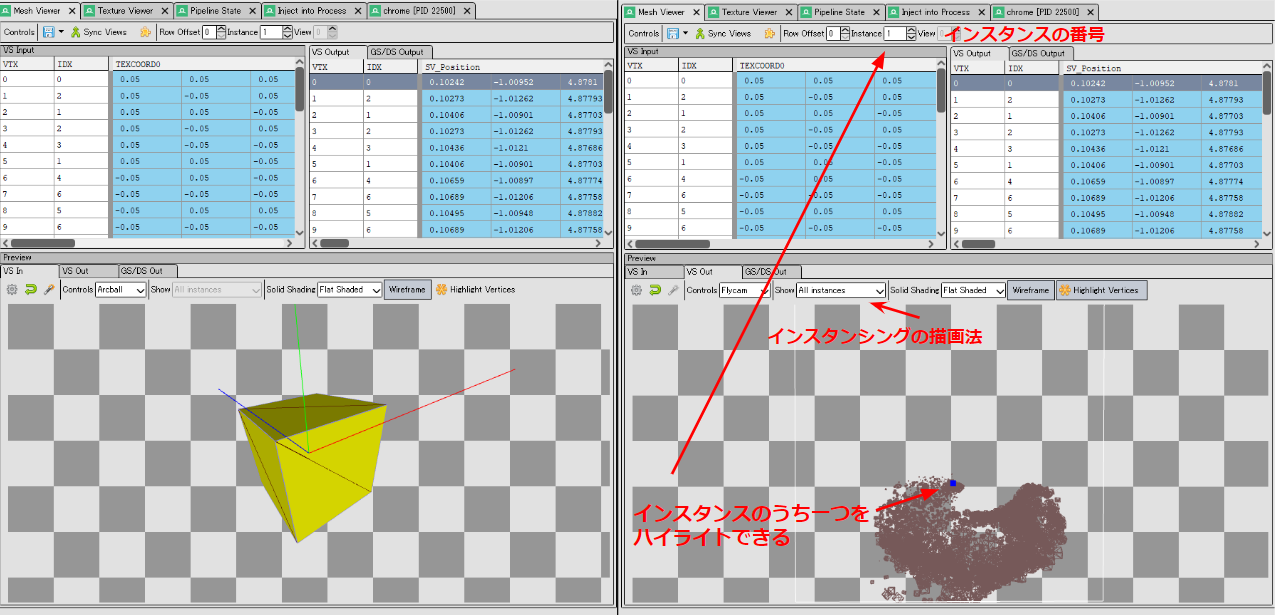The height and width of the screenshot is (615, 1281).
Task: Click the debug vertex icon on left toolbar
Action: coord(145,31)
